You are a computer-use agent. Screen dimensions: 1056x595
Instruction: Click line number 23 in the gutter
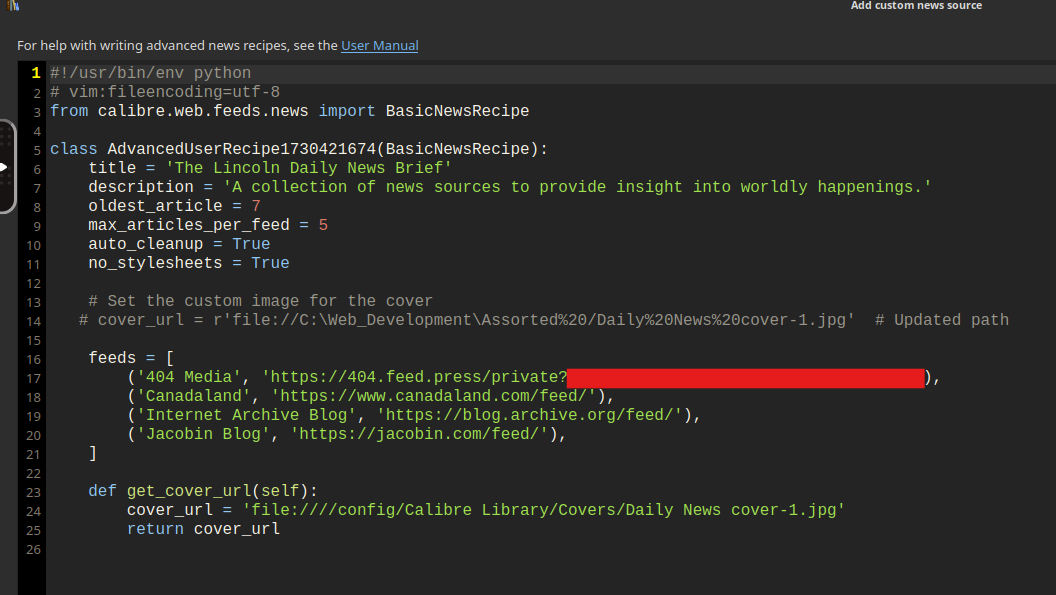tap(34, 492)
